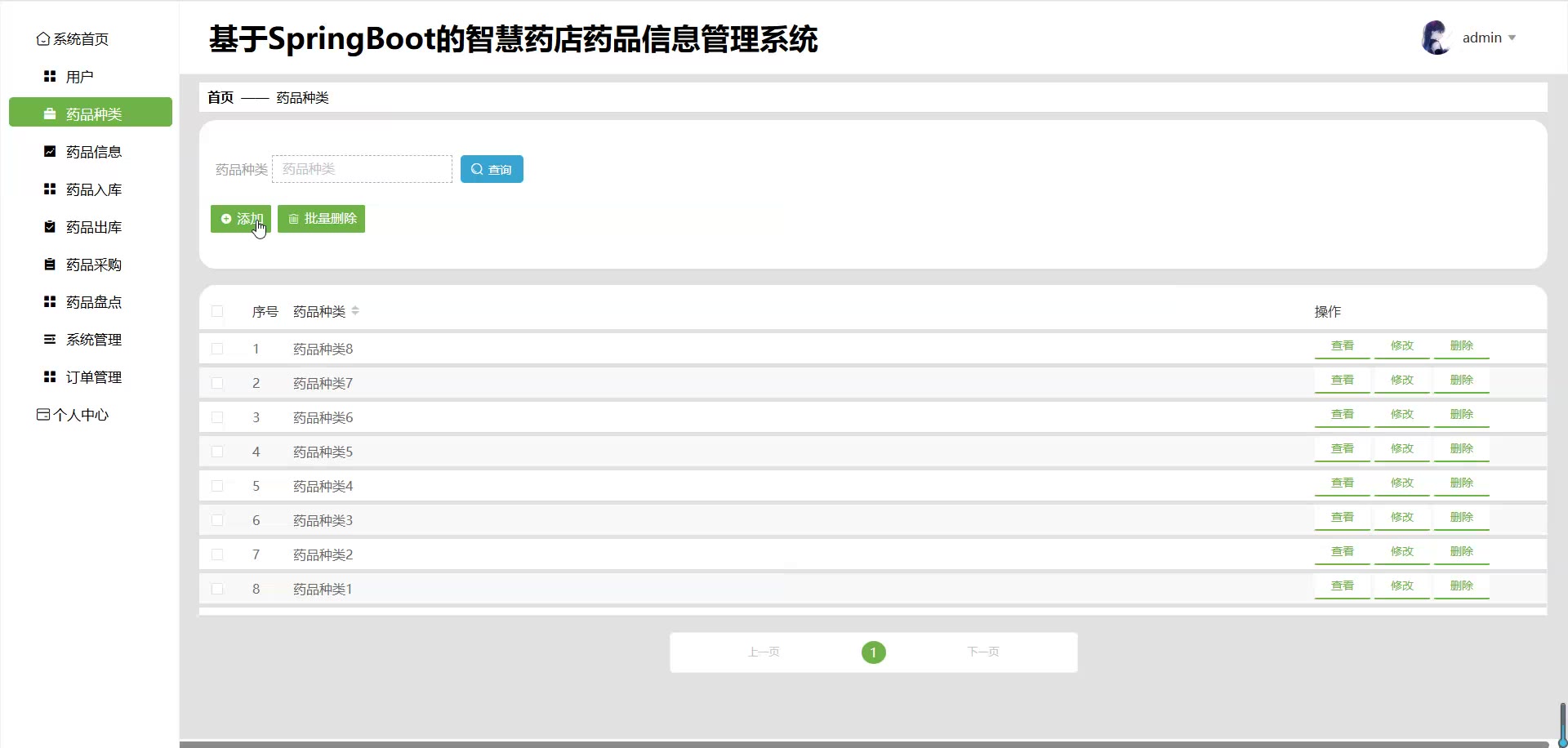Check the box for row 药品种类1
Viewport: 1568px width, 748px height.
coord(217,589)
